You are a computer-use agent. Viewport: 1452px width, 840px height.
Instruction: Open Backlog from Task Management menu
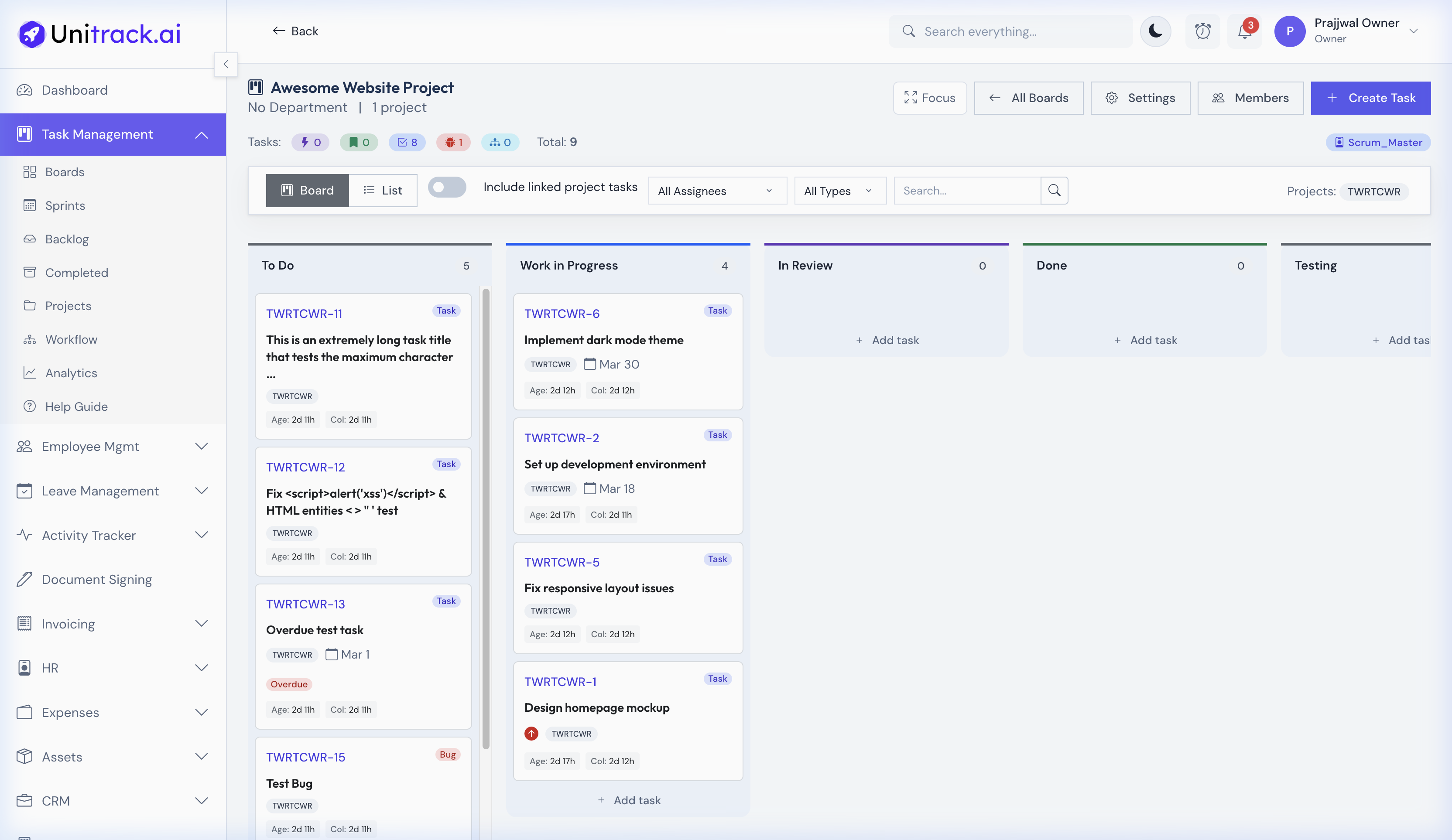67,239
